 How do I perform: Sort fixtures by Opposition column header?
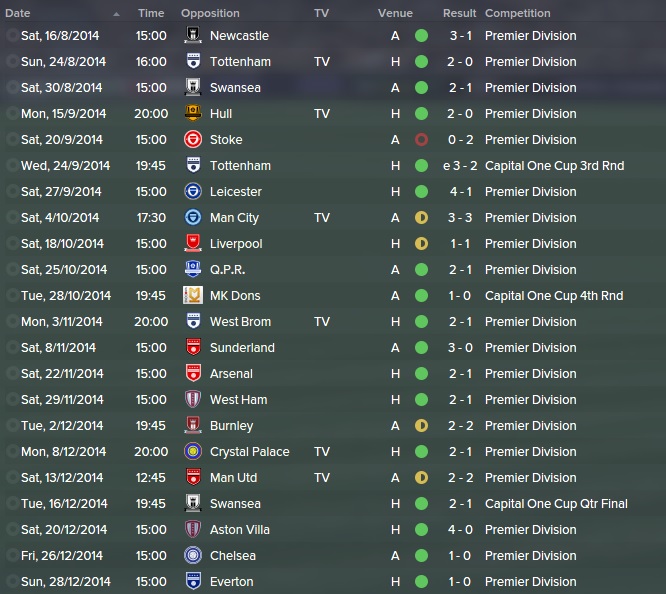click(x=210, y=13)
